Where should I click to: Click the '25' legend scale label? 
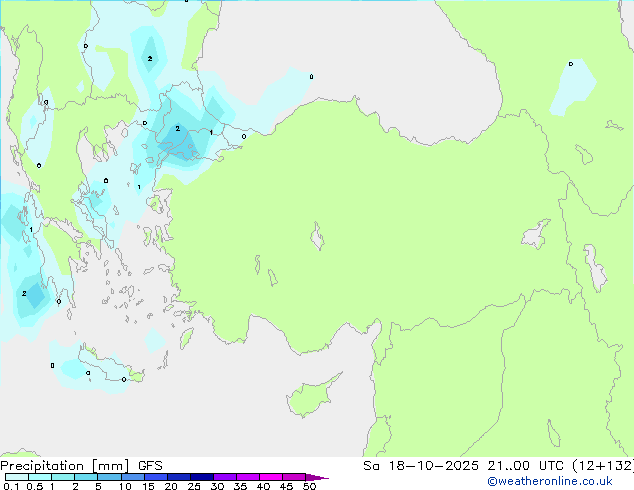click(194, 486)
